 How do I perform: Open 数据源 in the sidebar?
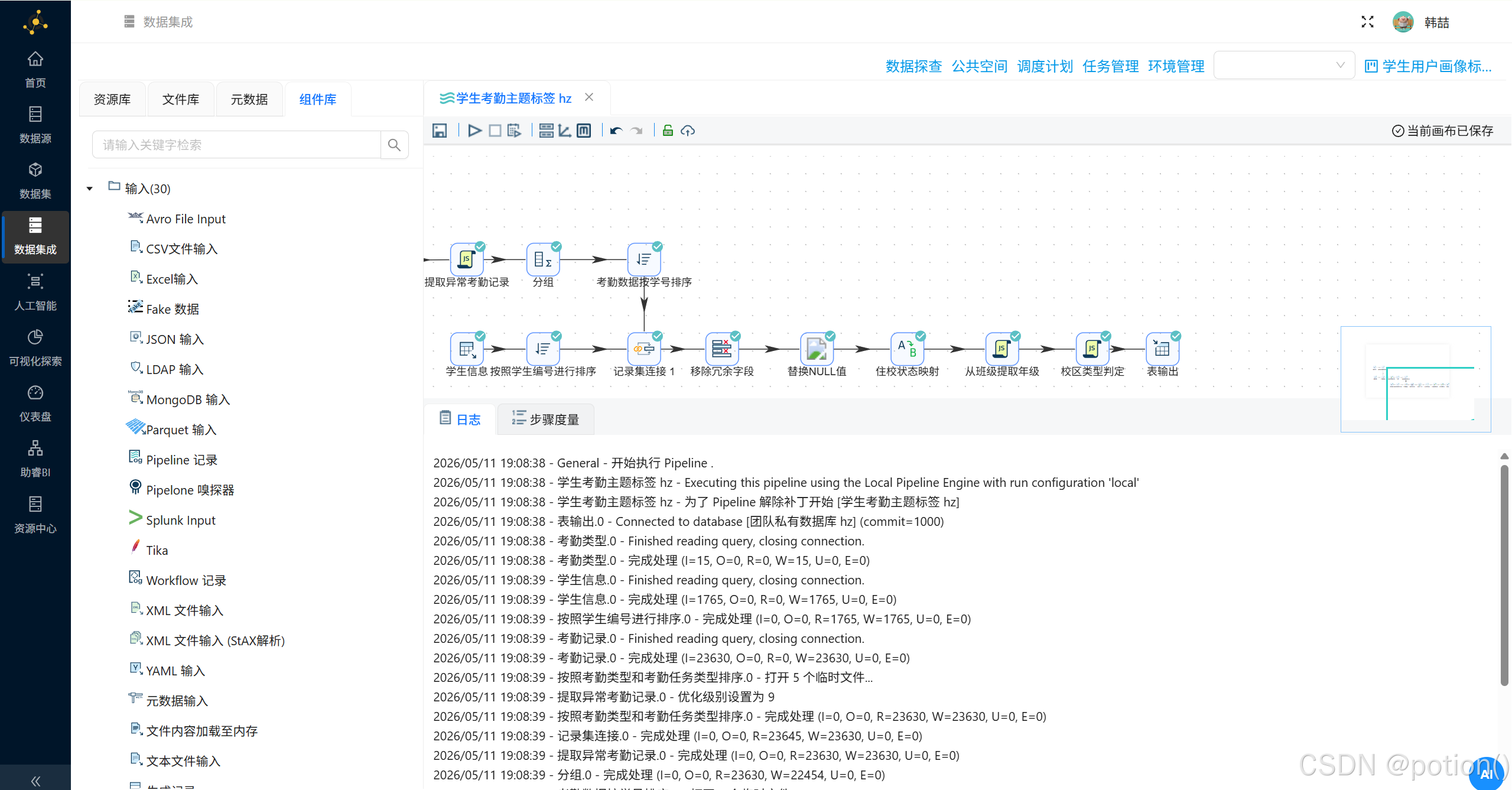point(35,125)
